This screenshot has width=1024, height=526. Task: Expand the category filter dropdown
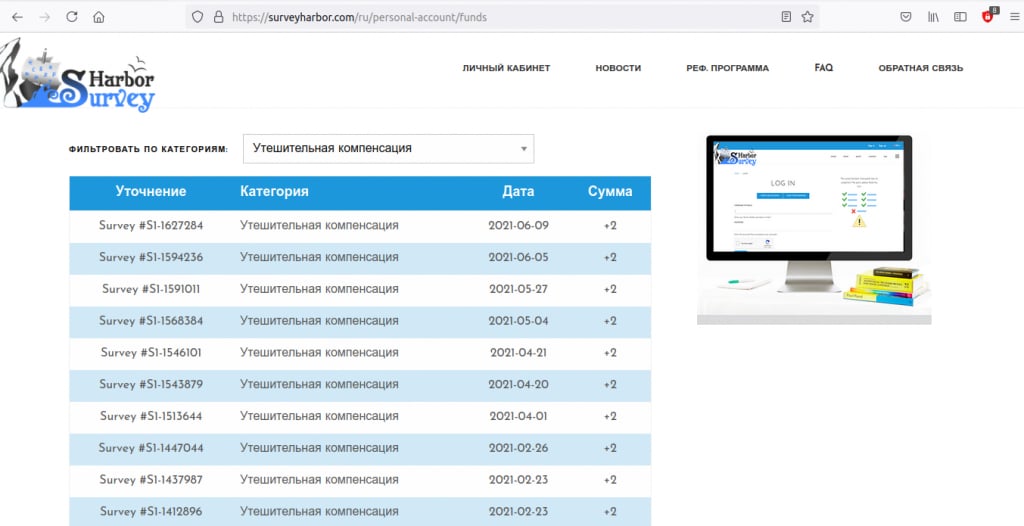point(389,148)
